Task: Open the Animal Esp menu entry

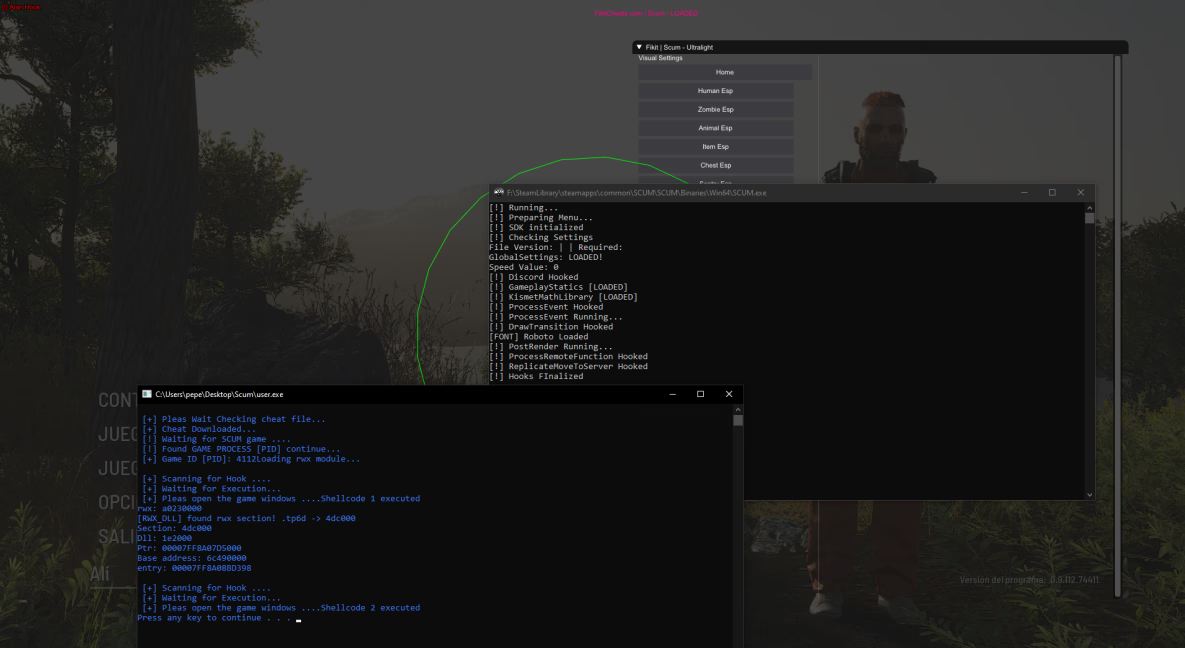Action: [x=715, y=128]
